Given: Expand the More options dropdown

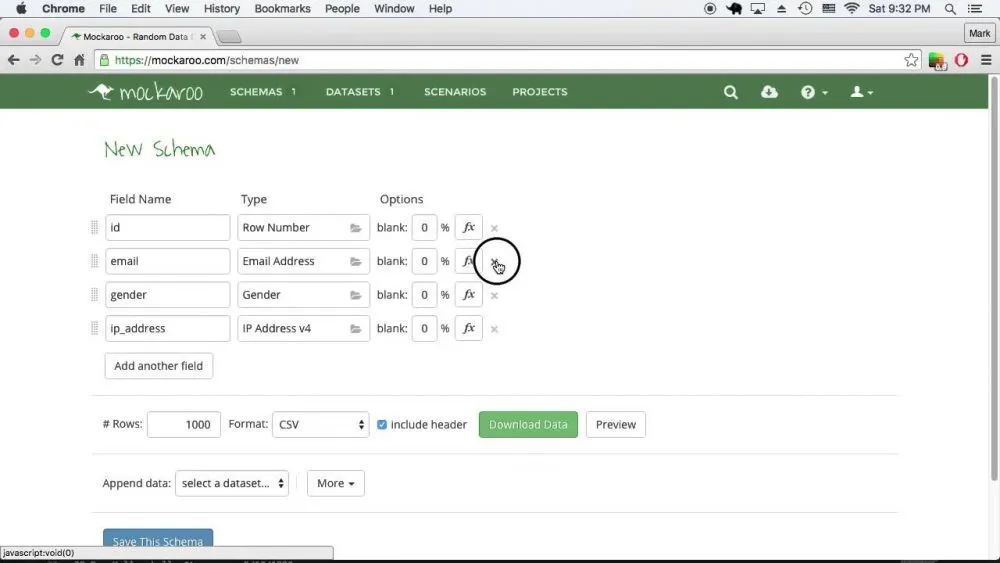Looking at the screenshot, I should coord(335,484).
